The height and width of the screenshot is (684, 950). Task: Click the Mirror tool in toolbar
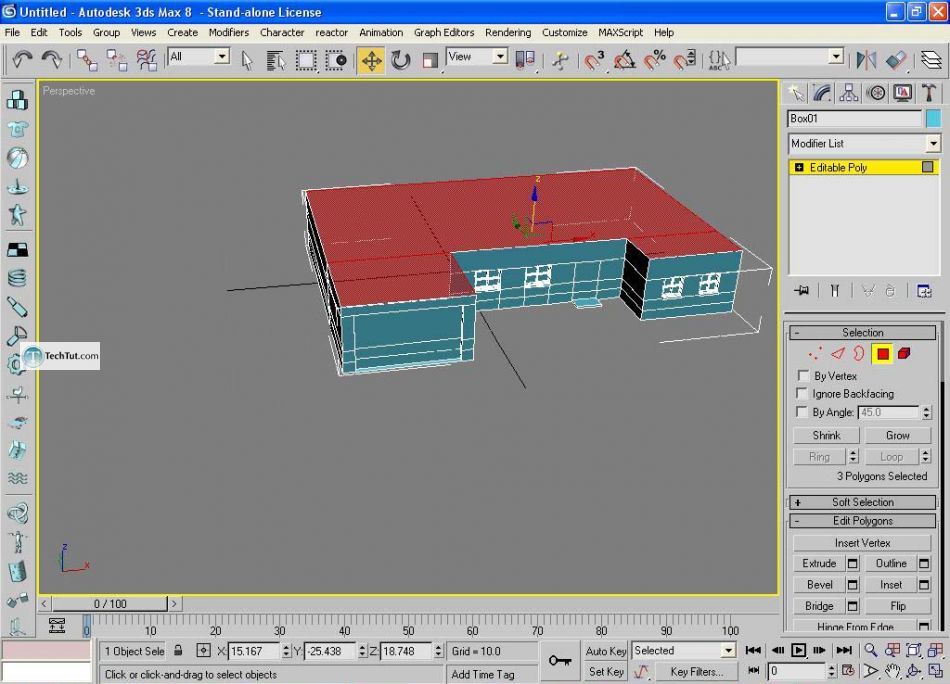point(866,61)
